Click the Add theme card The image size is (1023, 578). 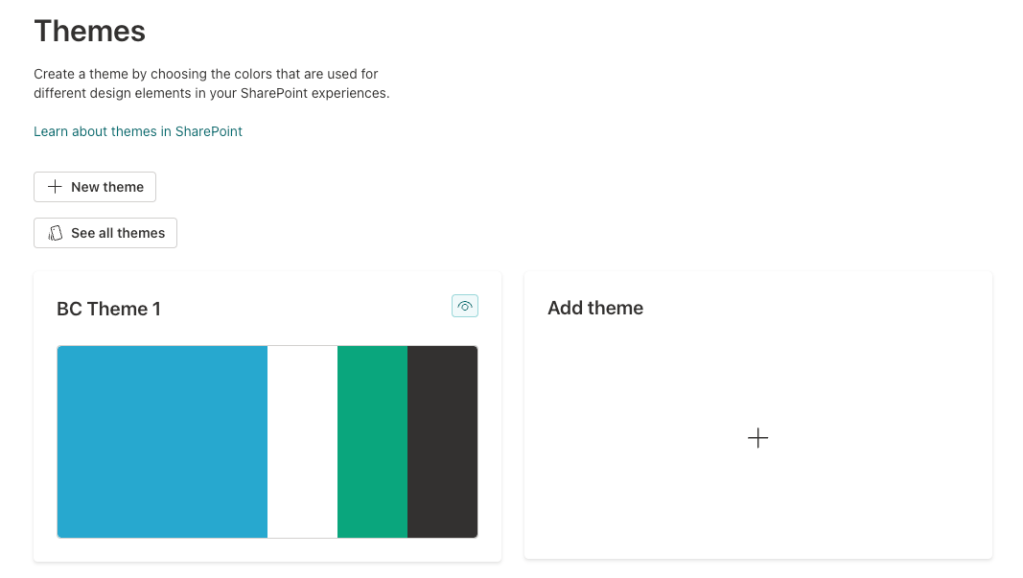(x=758, y=415)
